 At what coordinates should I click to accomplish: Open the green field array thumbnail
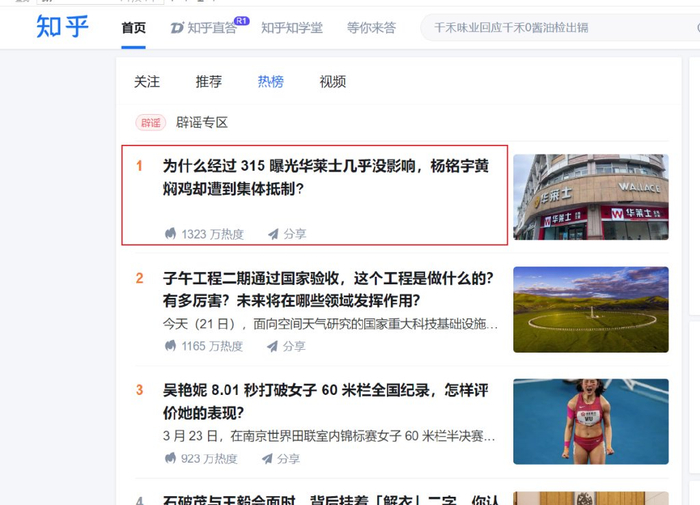tap(591, 309)
